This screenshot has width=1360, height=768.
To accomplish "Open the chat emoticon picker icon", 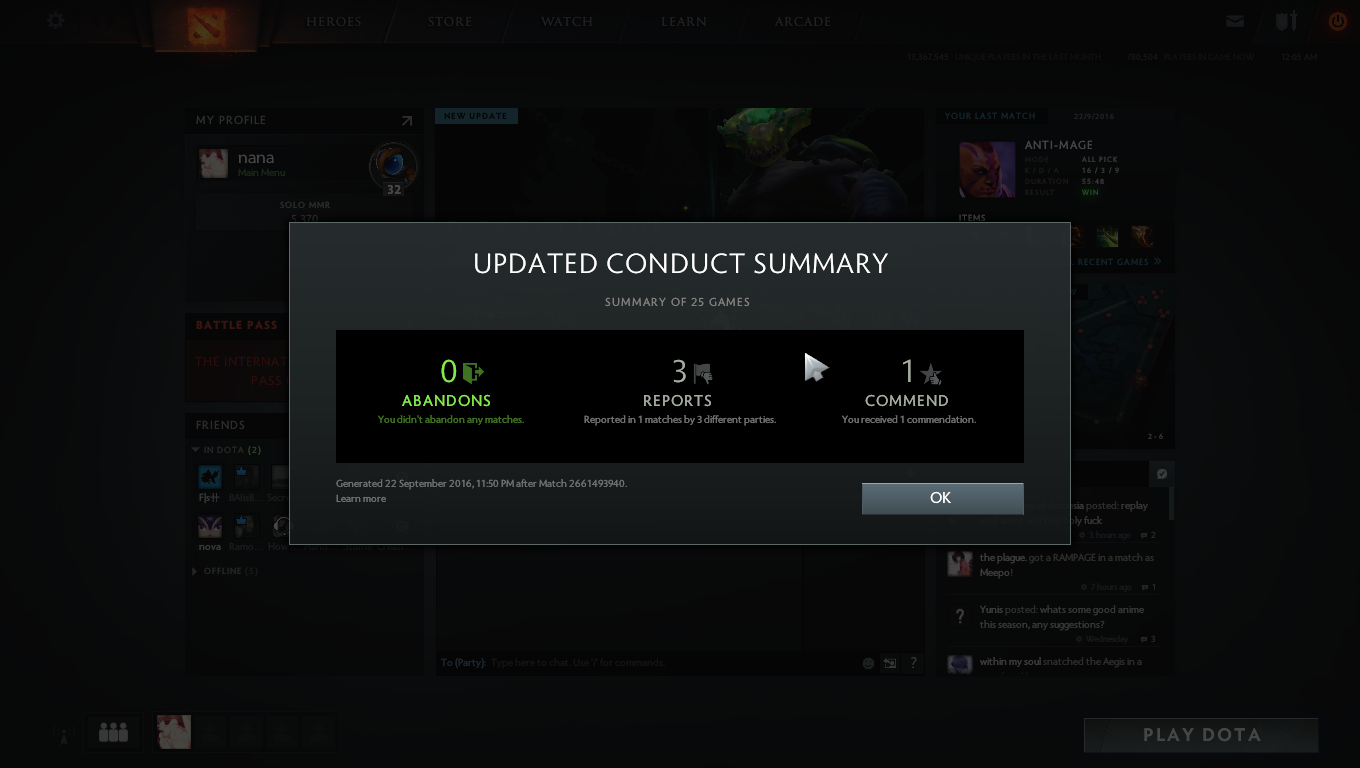I will [868, 663].
